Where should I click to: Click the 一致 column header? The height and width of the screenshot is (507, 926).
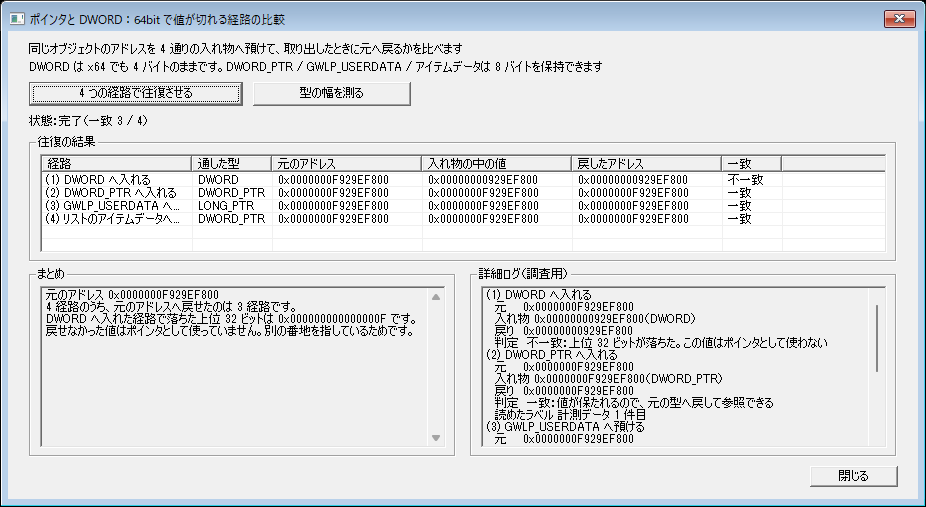tap(751, 163)
